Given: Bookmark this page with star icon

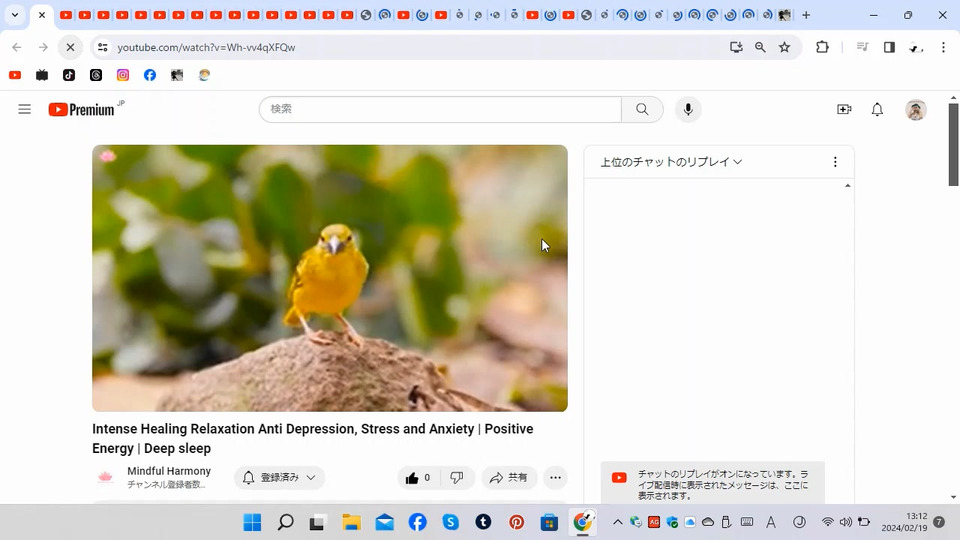Looking at the screenshot, I should point(784,47).
